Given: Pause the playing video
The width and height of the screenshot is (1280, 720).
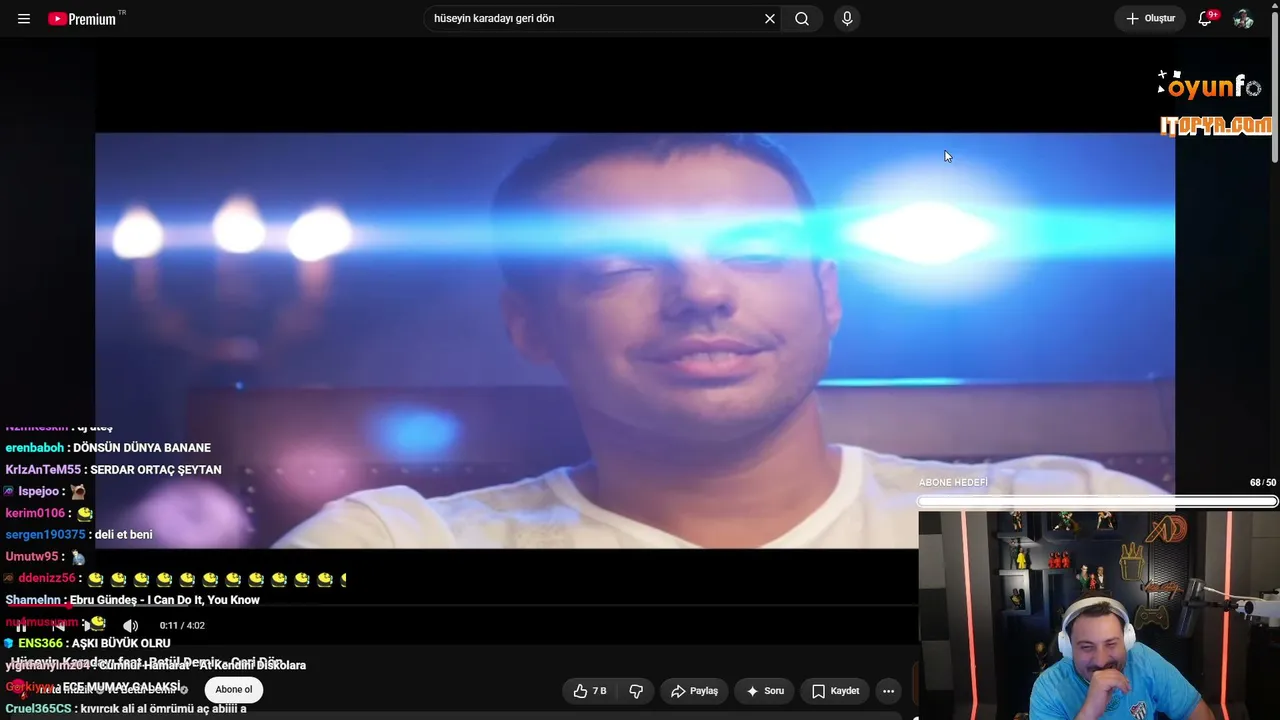Looking at the screenshot, I should pos(22,626).
